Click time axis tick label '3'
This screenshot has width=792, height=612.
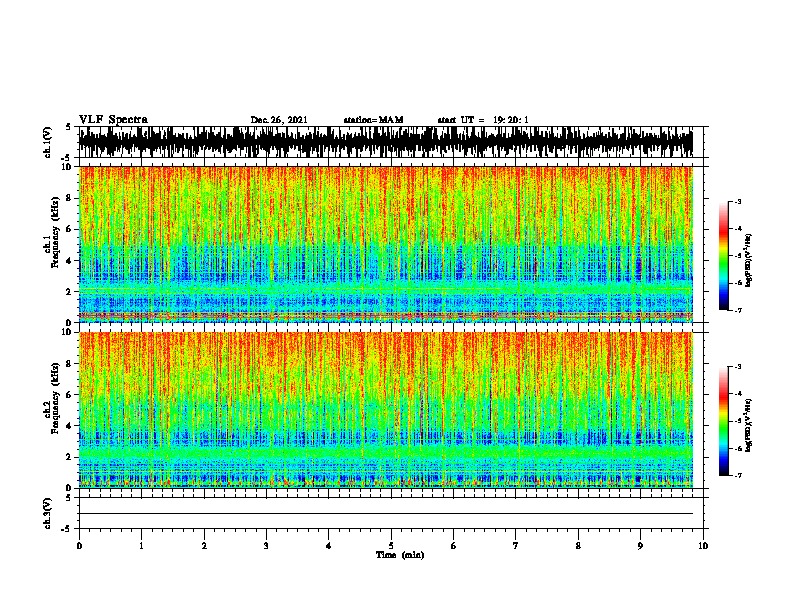(266, 546)
